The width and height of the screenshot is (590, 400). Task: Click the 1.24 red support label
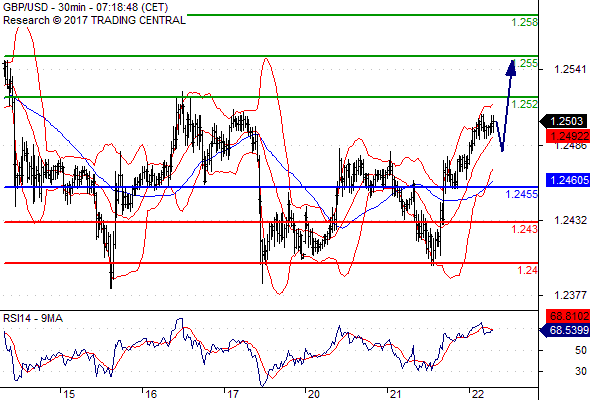528,270
